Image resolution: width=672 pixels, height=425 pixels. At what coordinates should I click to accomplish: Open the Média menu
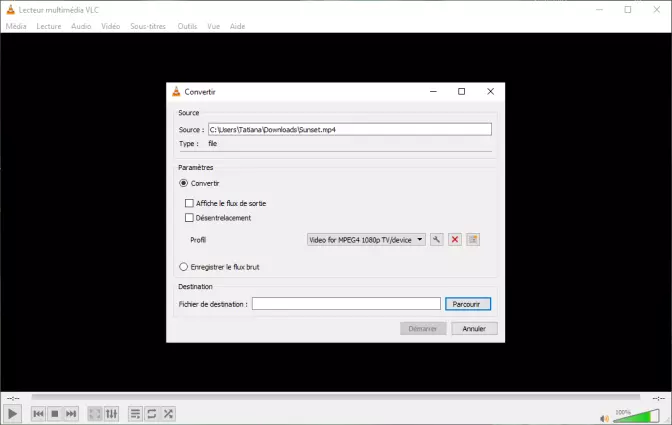16,26
